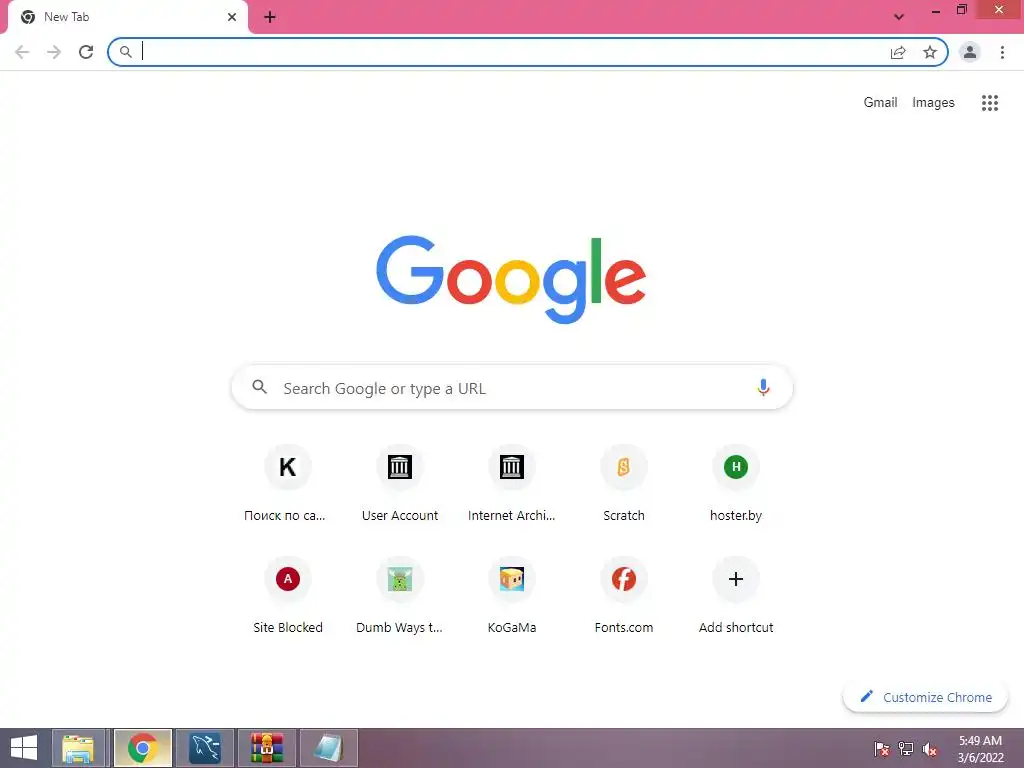Open the Site Blocked shortcut
Viewport: 1024px width, 768px height.
point(287,596)
